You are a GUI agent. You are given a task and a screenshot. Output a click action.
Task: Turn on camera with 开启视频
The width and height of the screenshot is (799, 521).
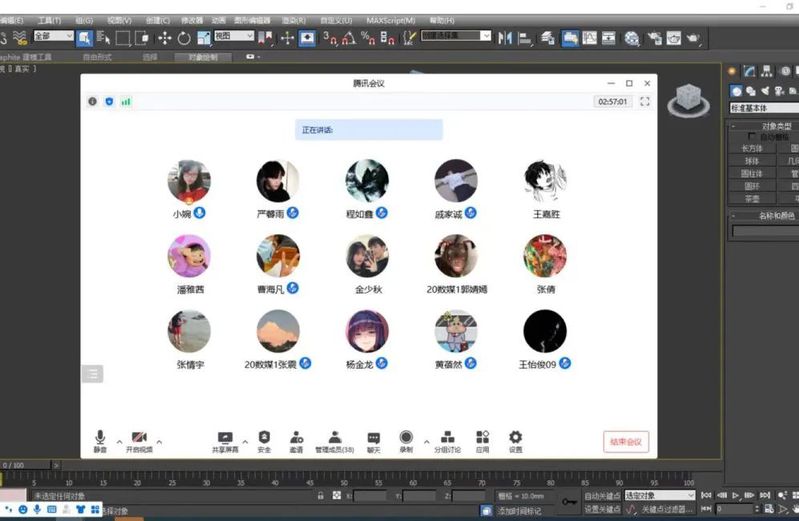pyautogui.click(x=139, y=438)
